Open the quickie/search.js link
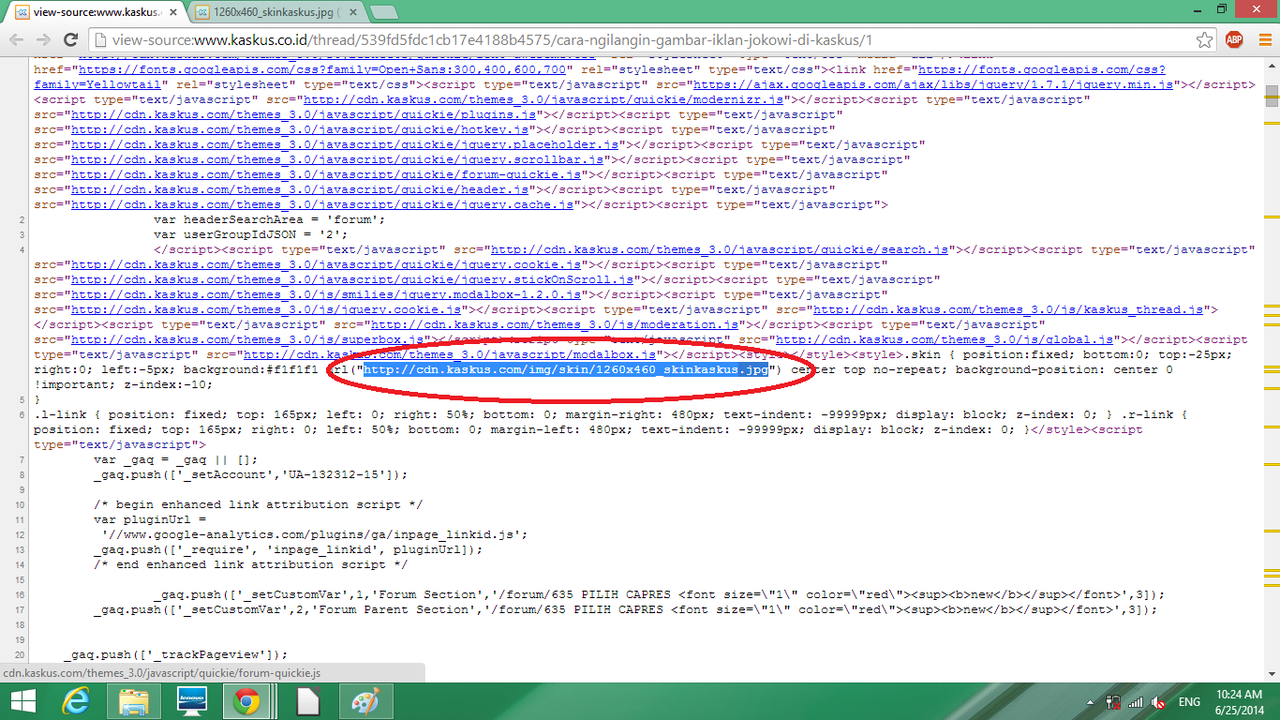Screen dimensions: 1280x720 coord(719,250)
